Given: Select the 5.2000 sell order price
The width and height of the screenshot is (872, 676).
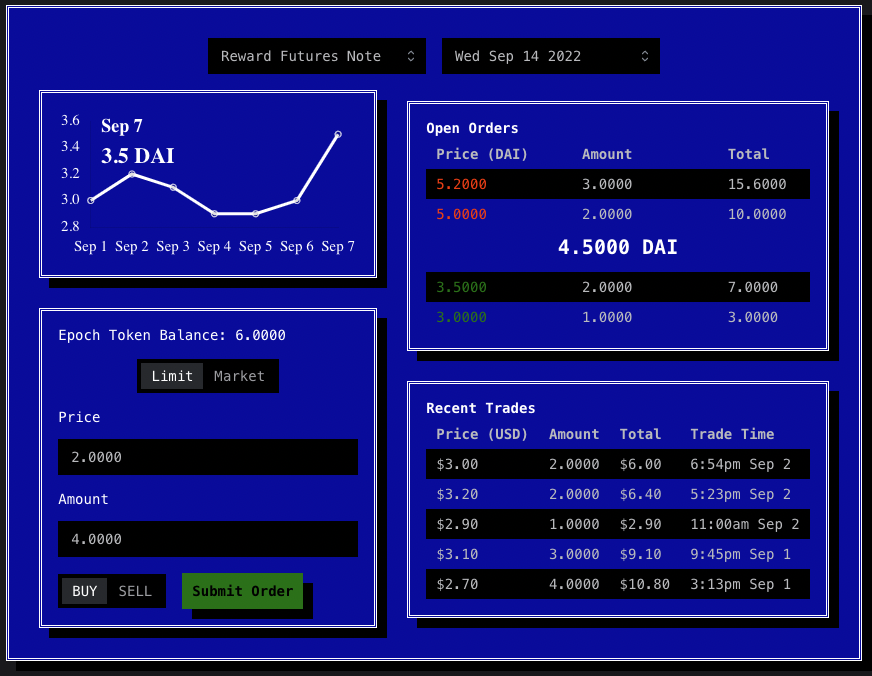Looking at the screenshot, I should (462, 184).
